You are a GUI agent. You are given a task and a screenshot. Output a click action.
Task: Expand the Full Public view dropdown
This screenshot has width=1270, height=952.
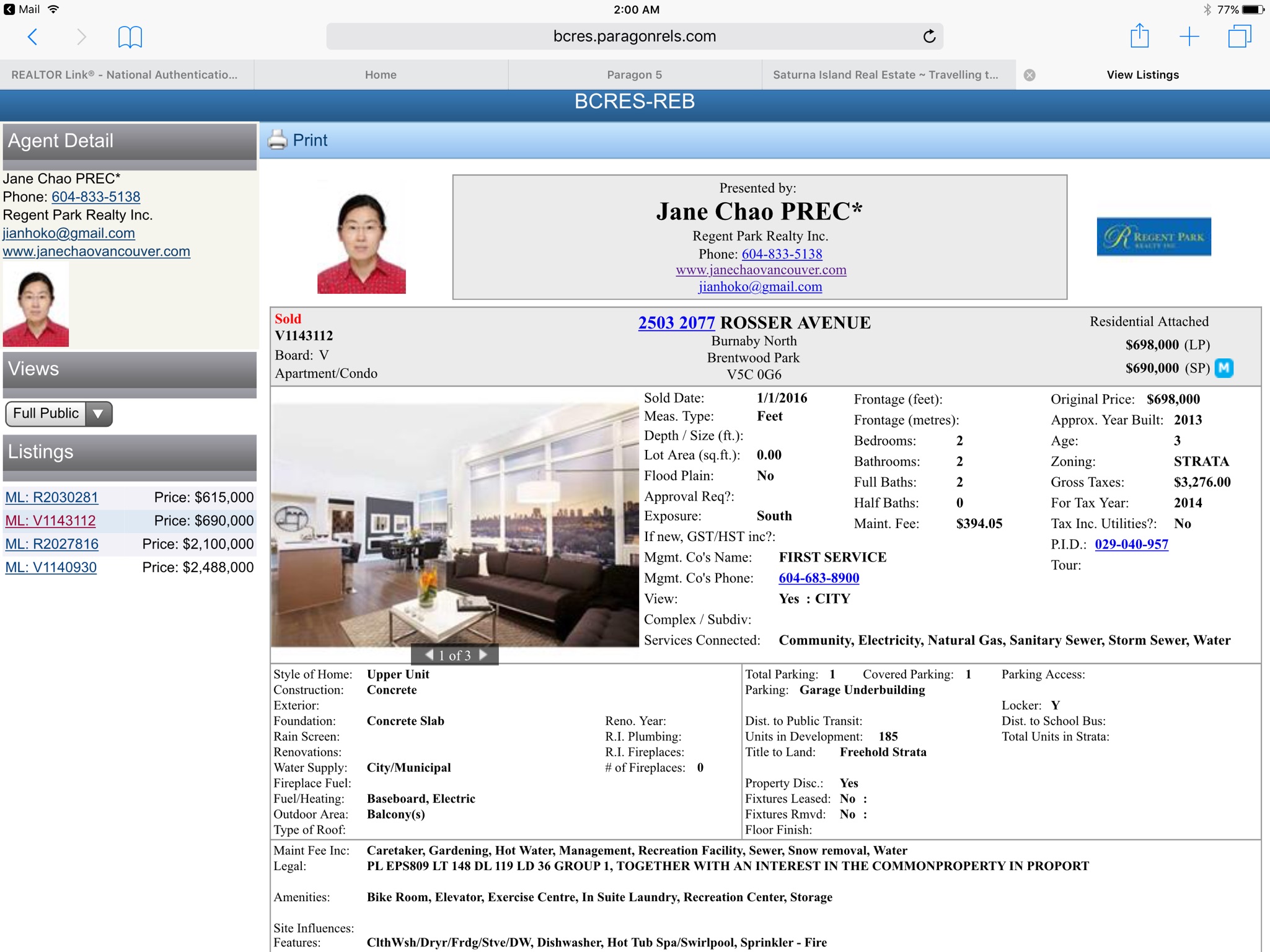coord(59,413)
